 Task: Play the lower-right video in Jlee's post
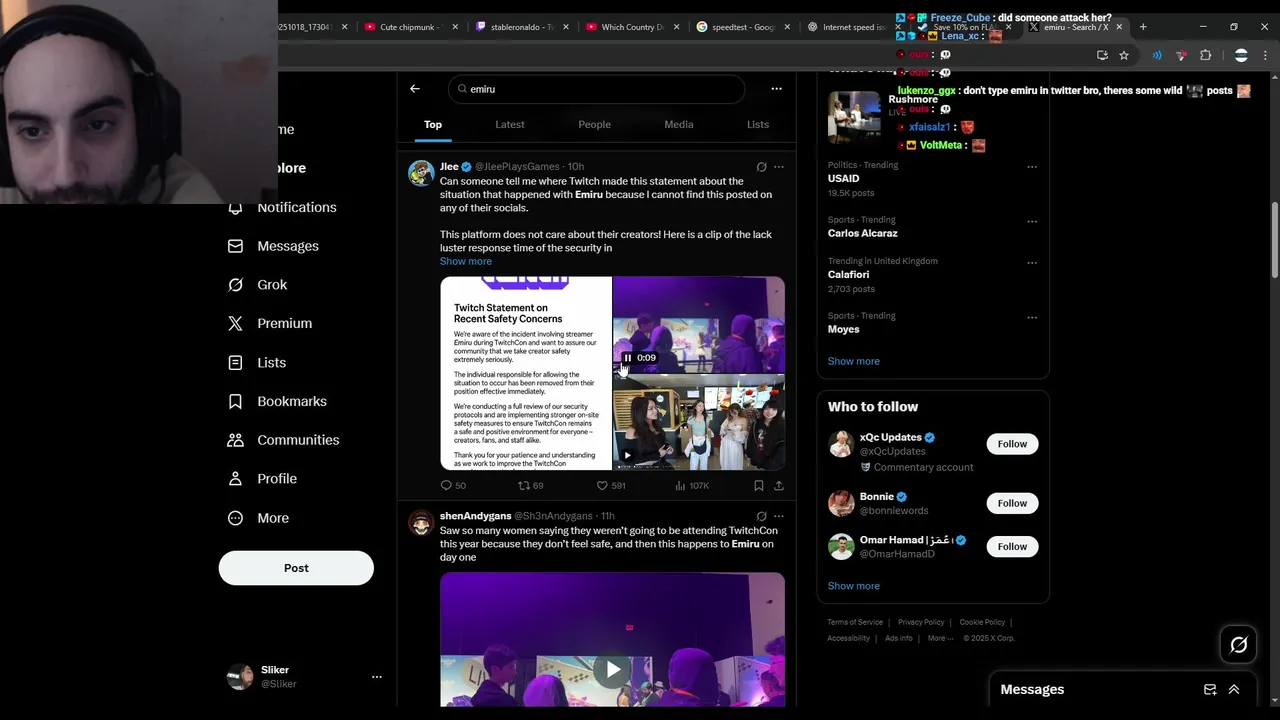pos(627,456)
